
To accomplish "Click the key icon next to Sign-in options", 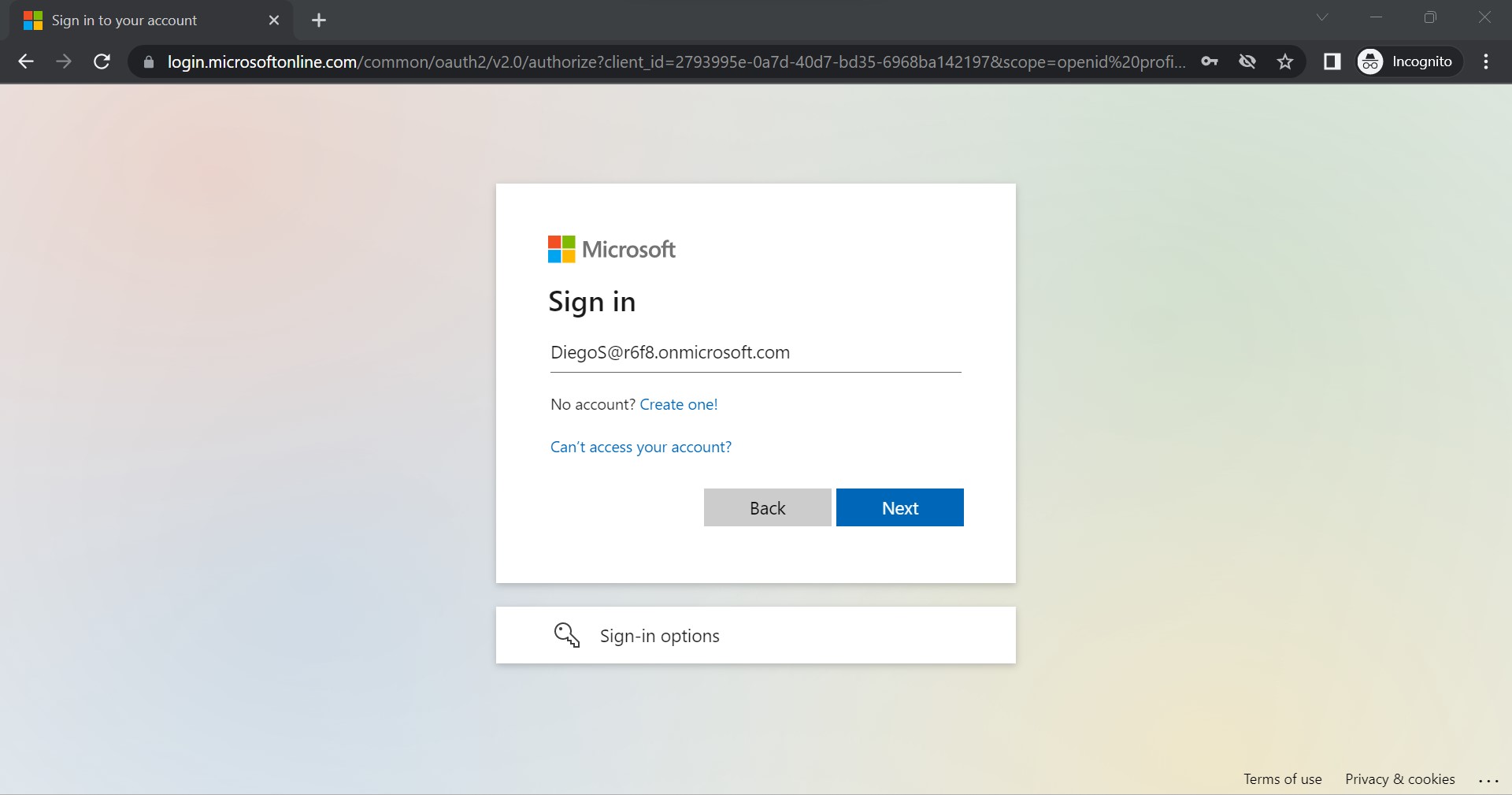I will click(566, 635).
